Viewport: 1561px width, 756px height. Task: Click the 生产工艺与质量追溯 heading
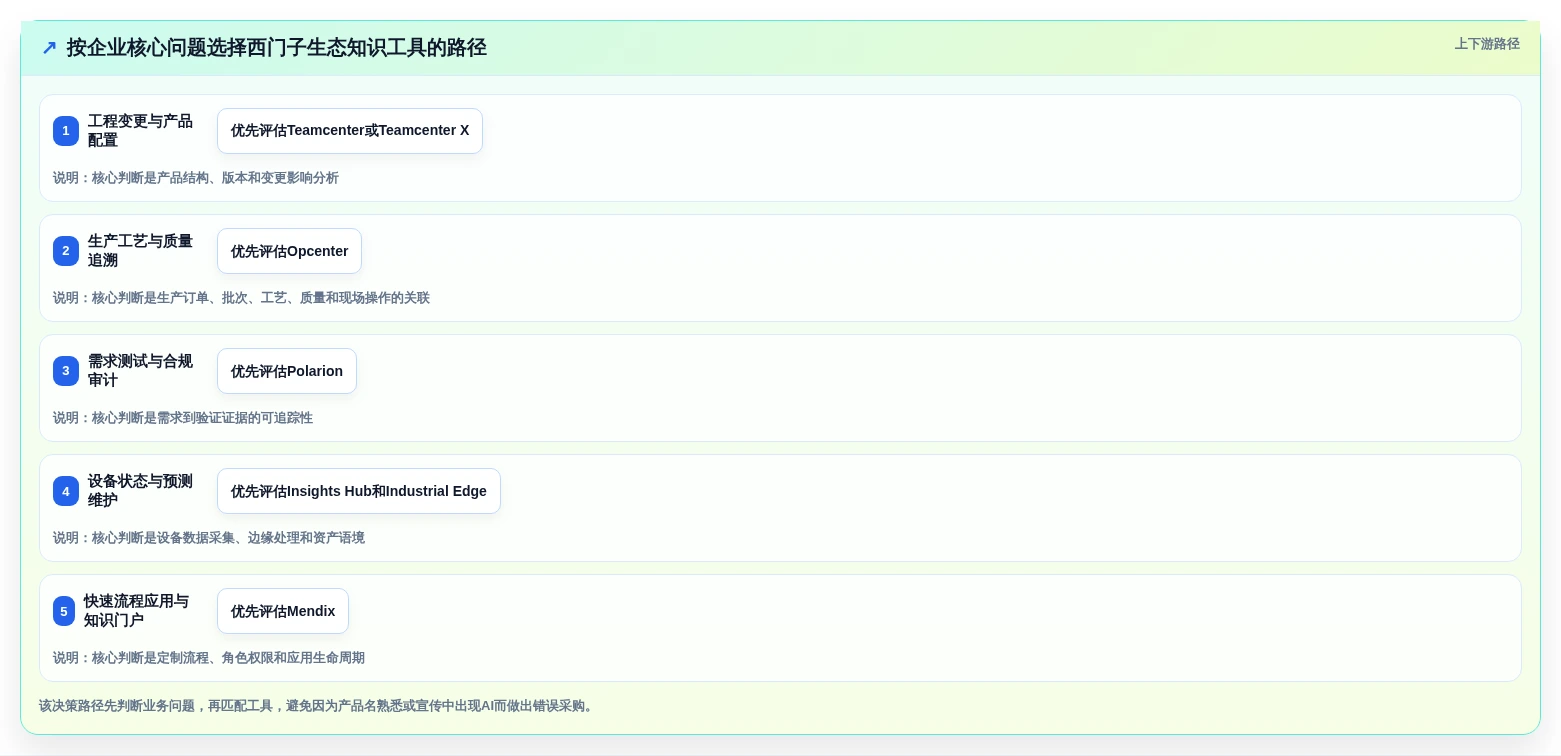[x=141, y=251]
